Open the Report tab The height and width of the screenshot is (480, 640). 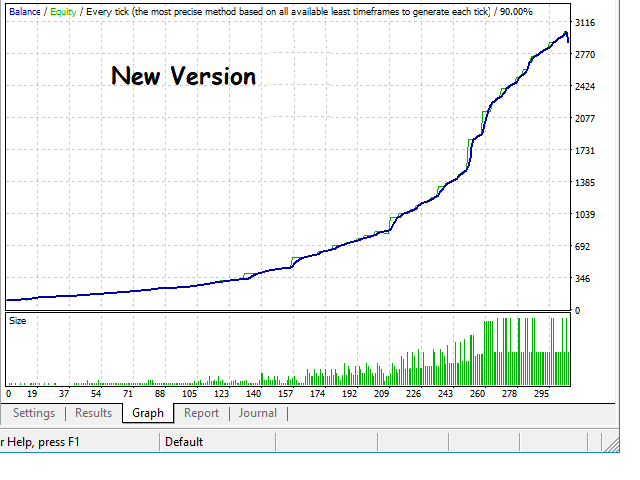click(x=201, y=413)
